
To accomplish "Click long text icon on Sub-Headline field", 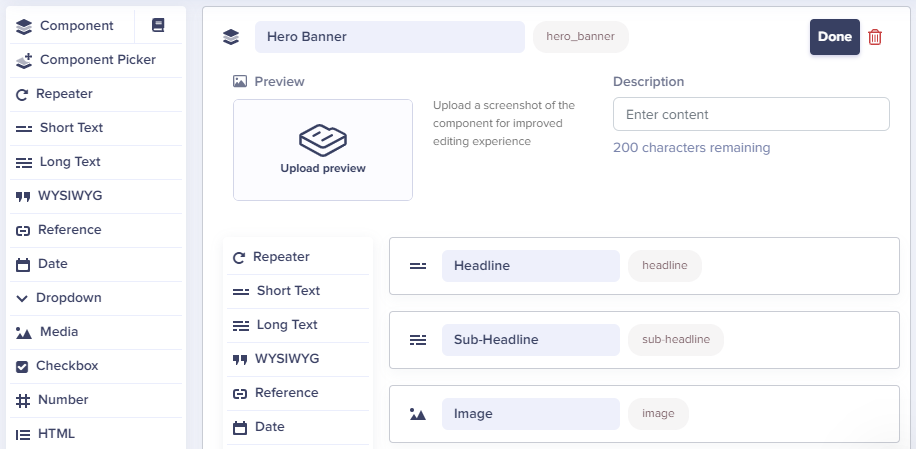I will [418, 340].
